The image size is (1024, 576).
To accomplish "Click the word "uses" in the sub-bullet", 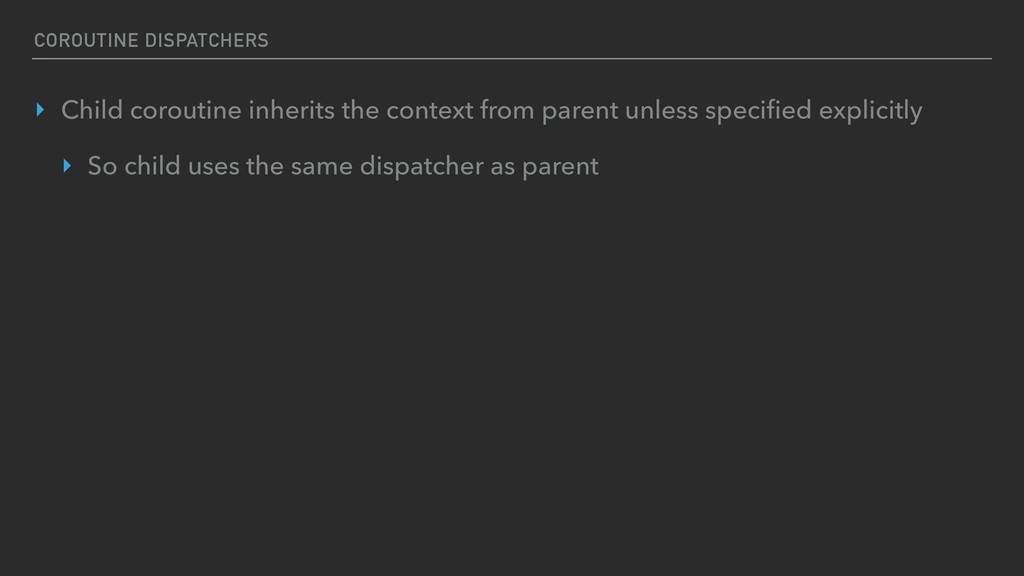I will point(213,167).
